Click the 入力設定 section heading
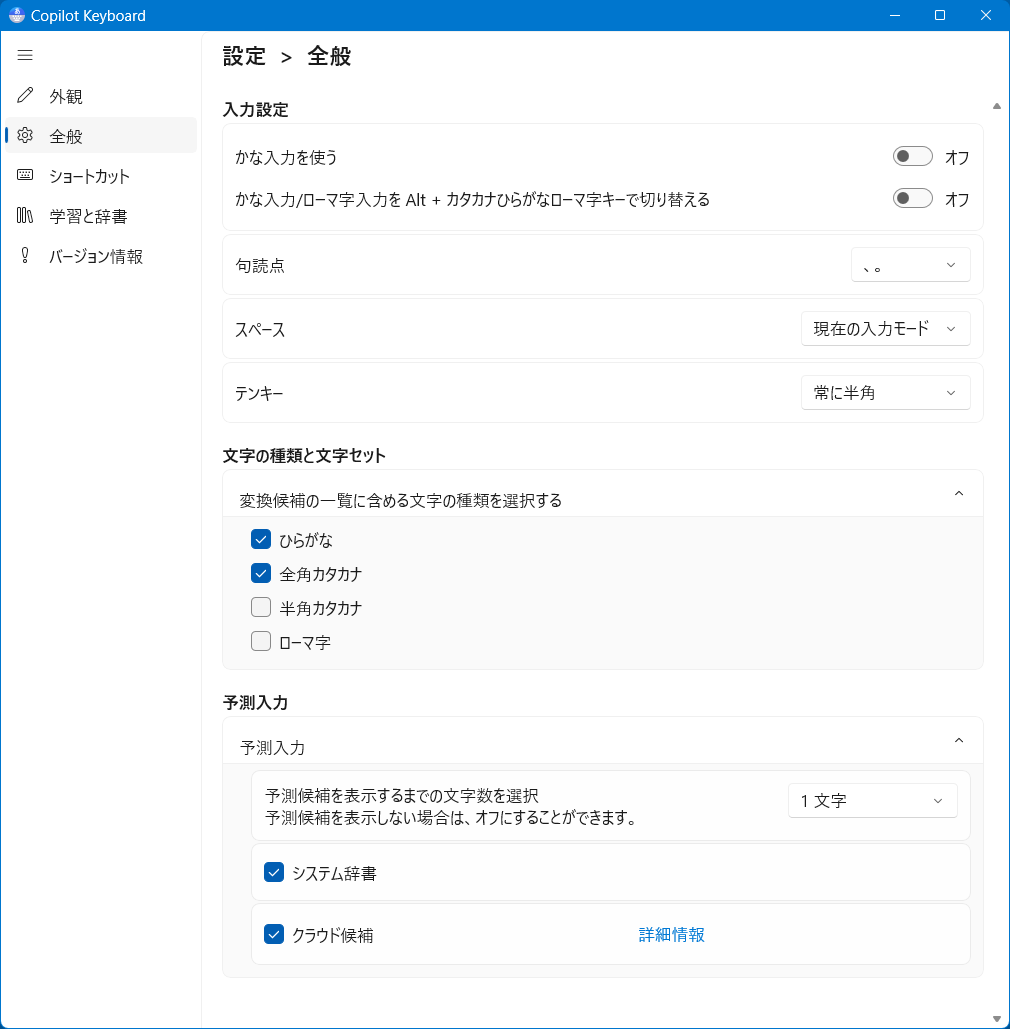This screenshot has width=1010, height=1029. [255, 110]
